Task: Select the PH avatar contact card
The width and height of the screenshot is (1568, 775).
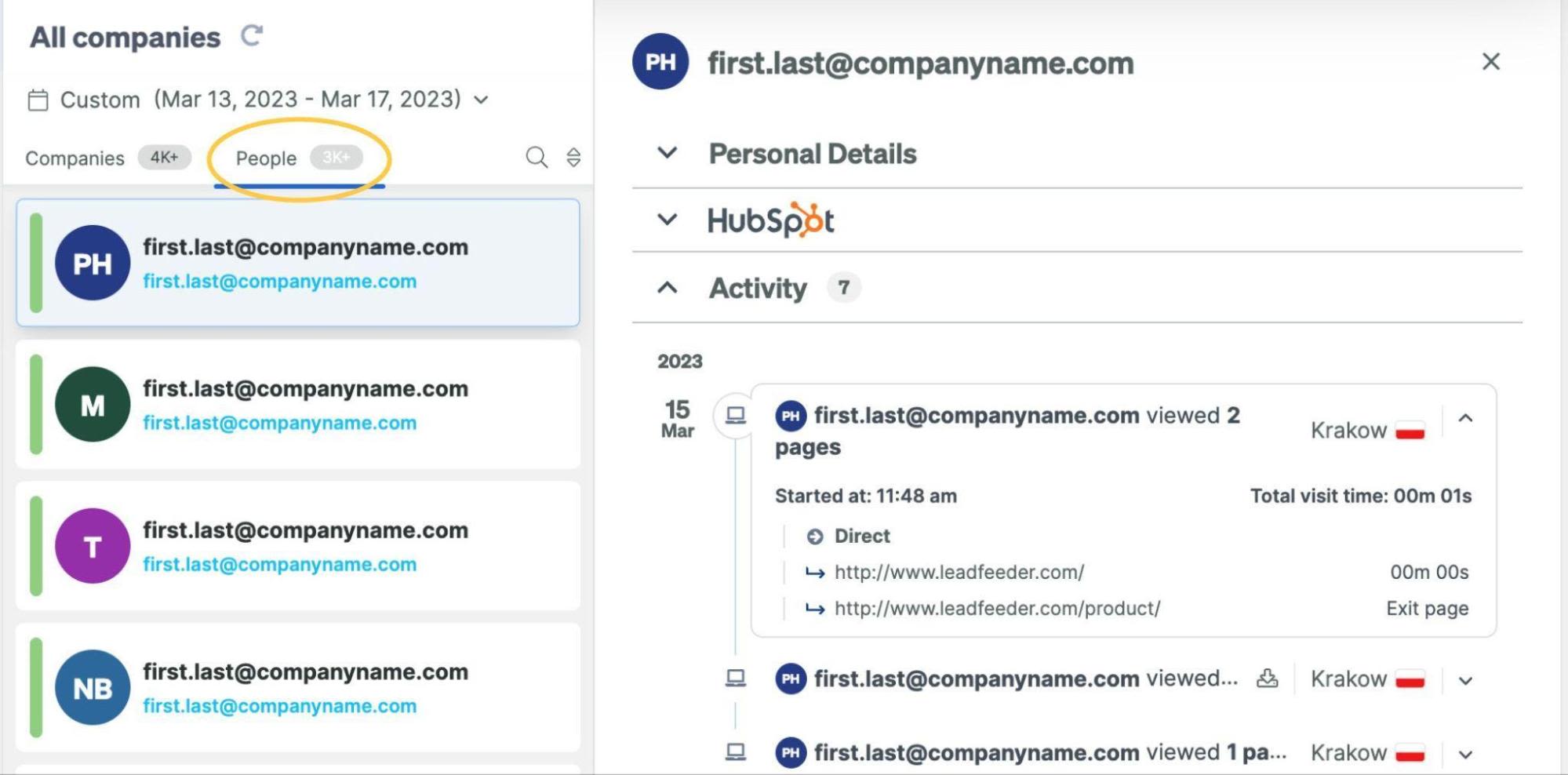Action: pyautogui.click(x=298, y=263)
